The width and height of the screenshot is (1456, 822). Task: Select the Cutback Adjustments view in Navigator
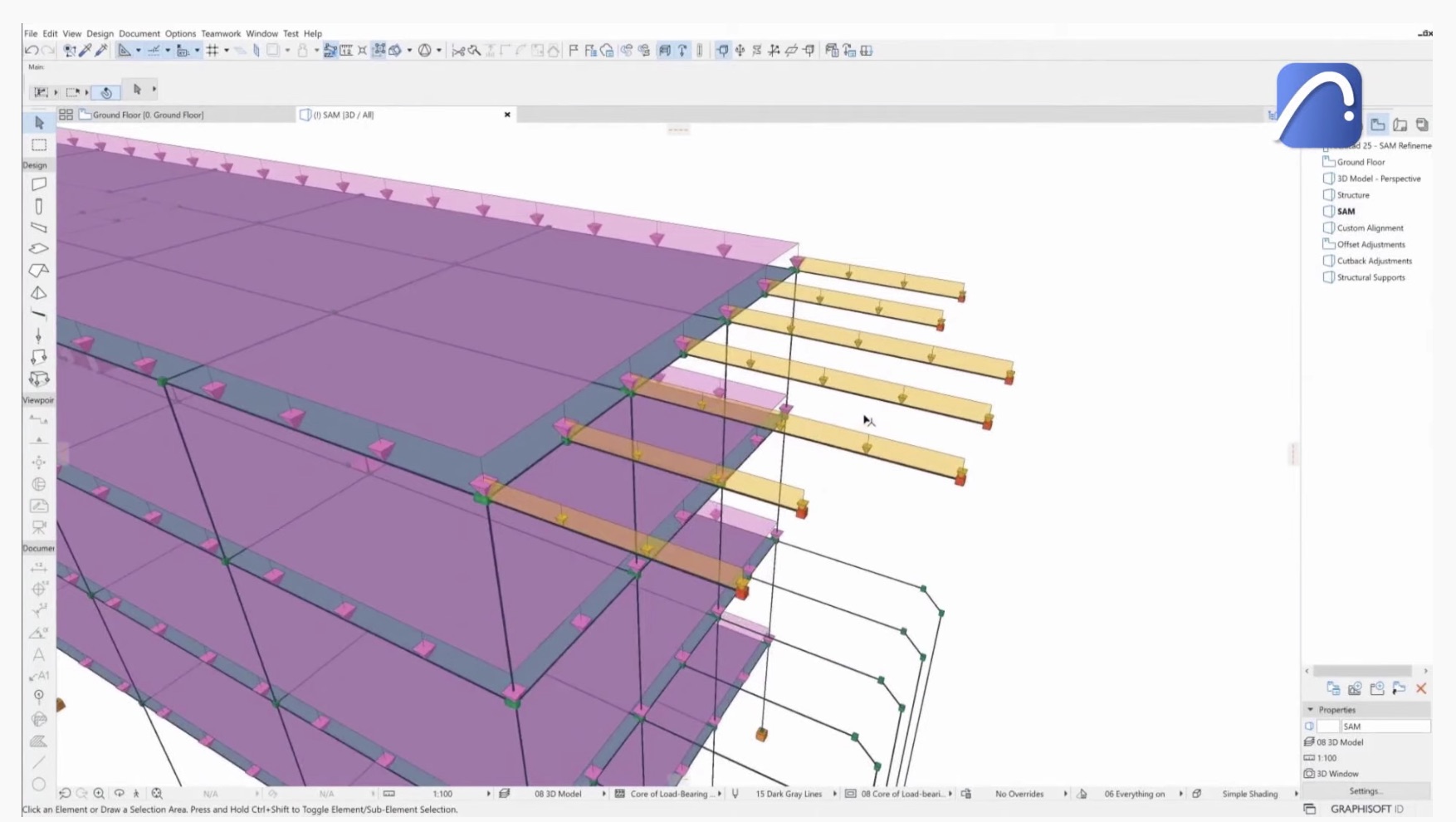click(1374, 261)
